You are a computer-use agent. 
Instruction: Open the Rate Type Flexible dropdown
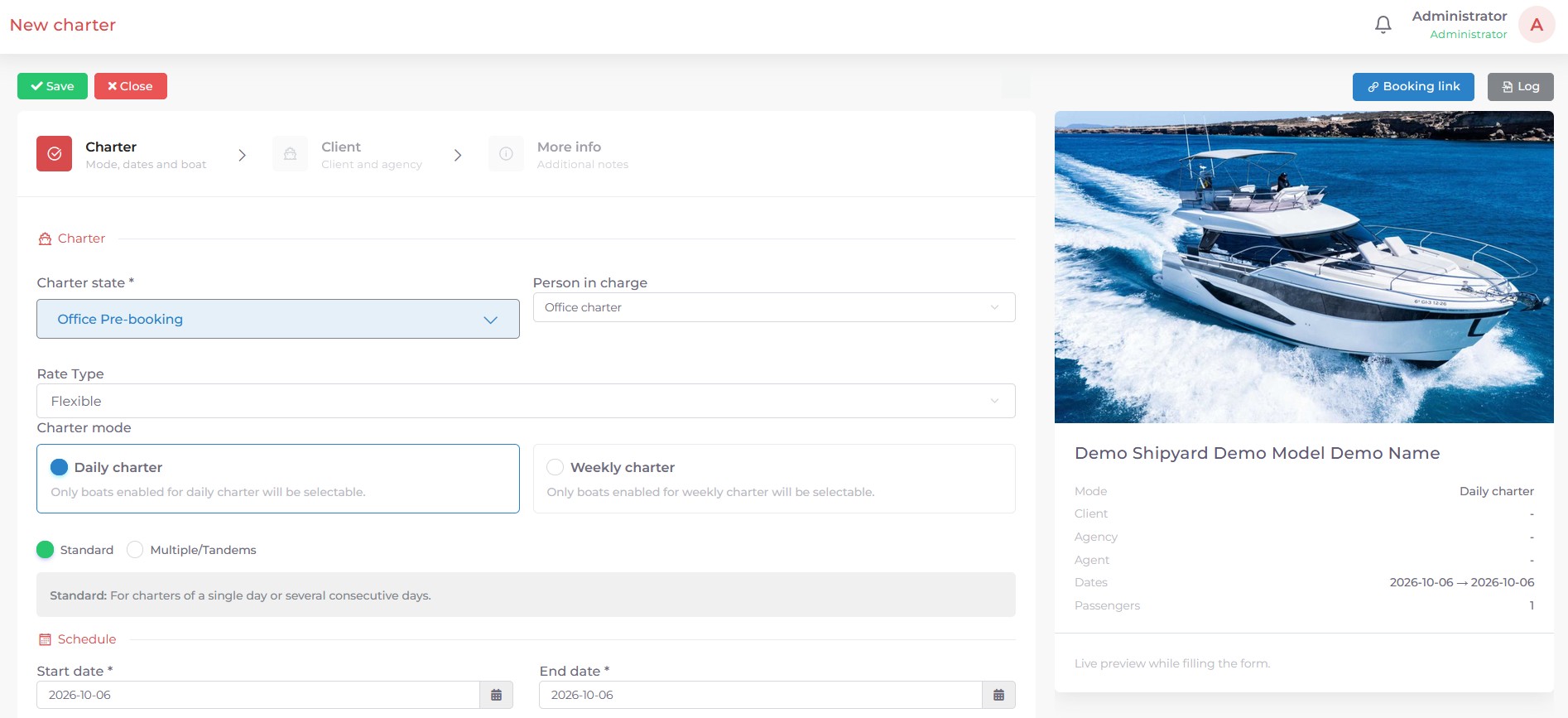pos(526,401)
